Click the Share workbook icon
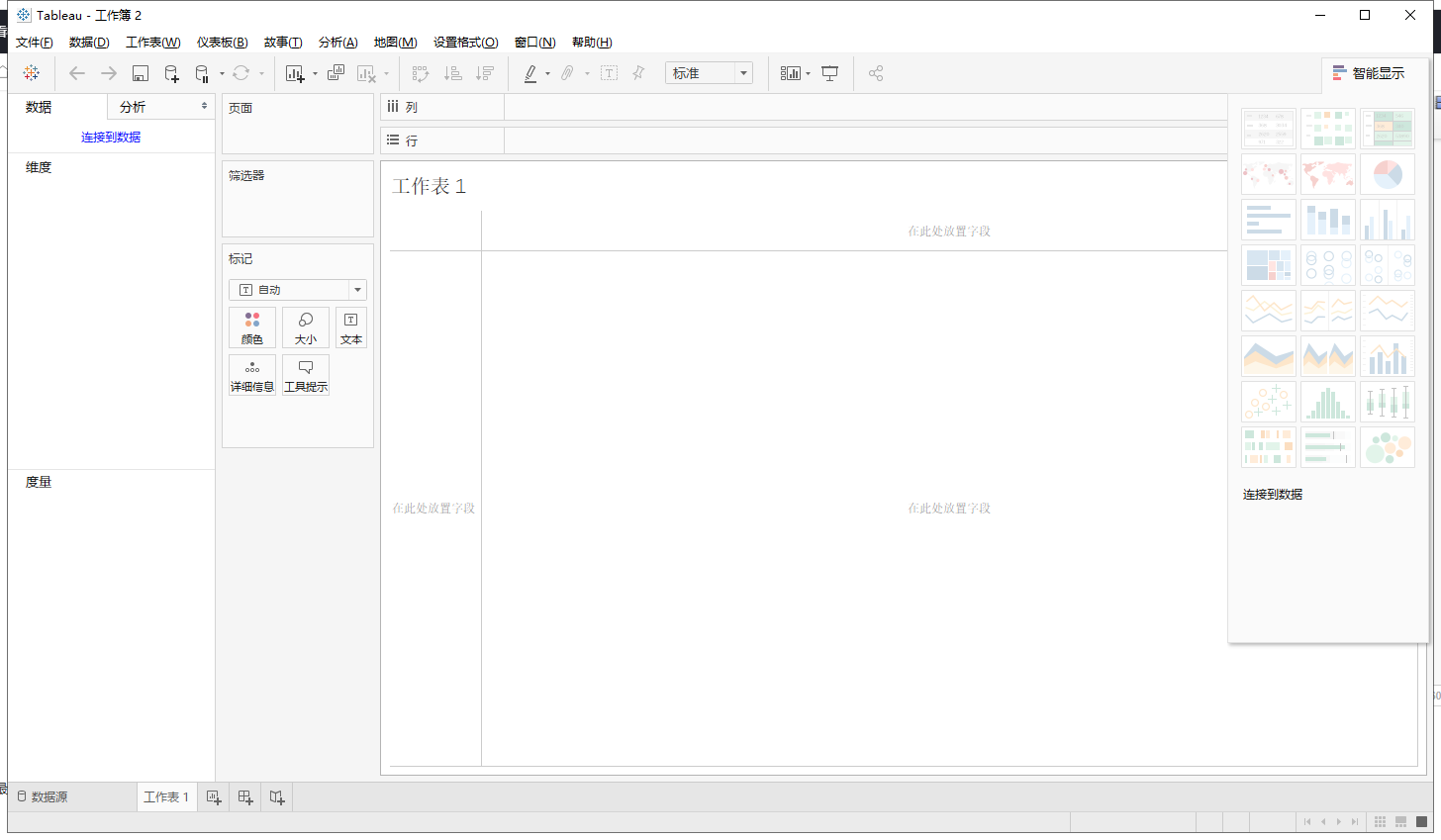 point(876,73)
